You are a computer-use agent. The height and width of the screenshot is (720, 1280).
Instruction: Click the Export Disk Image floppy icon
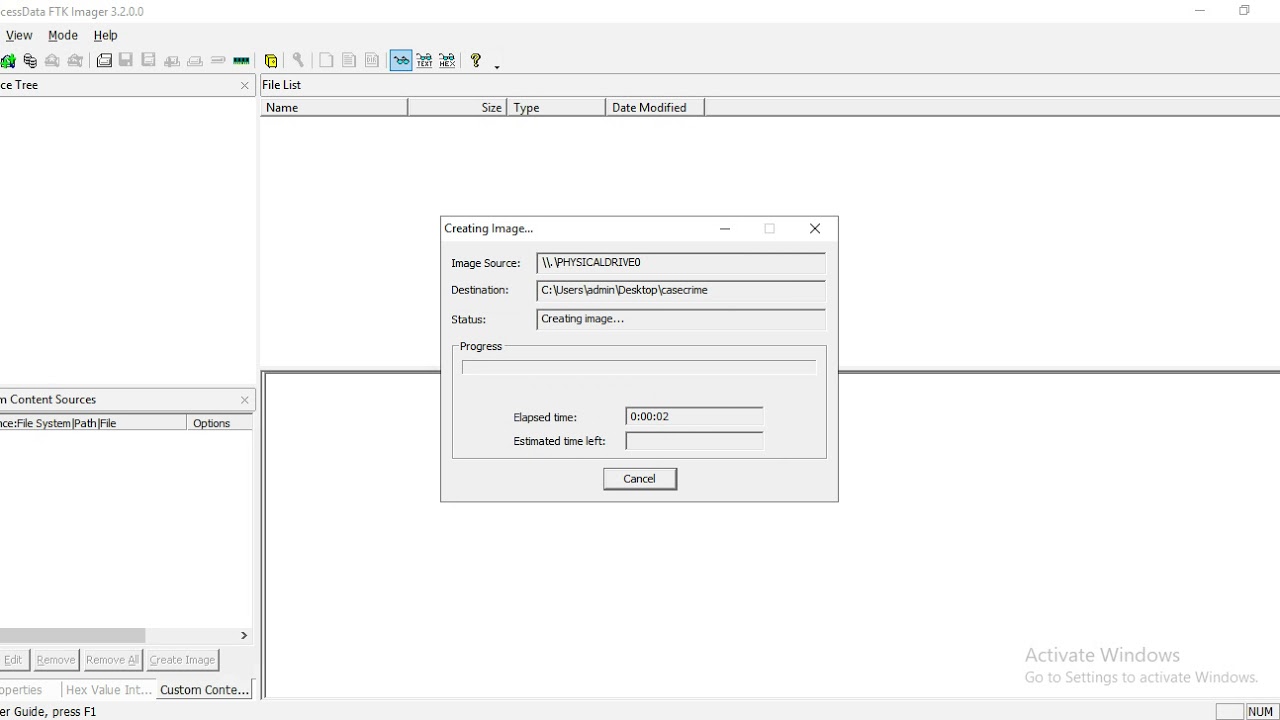(x=126, y=61)
